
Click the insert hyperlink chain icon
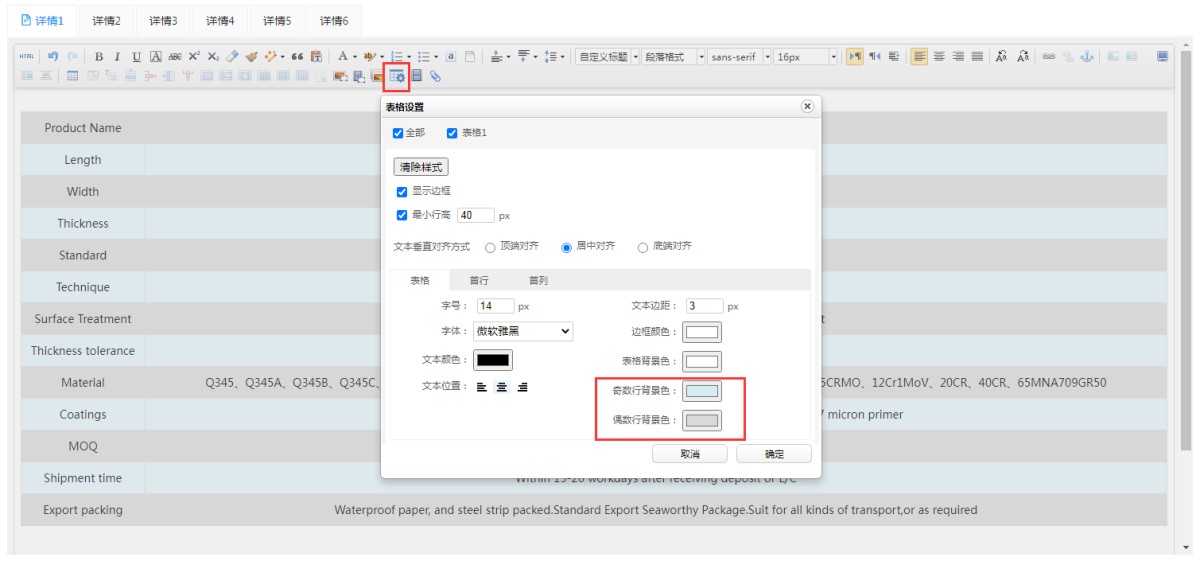pos(1049,57)
